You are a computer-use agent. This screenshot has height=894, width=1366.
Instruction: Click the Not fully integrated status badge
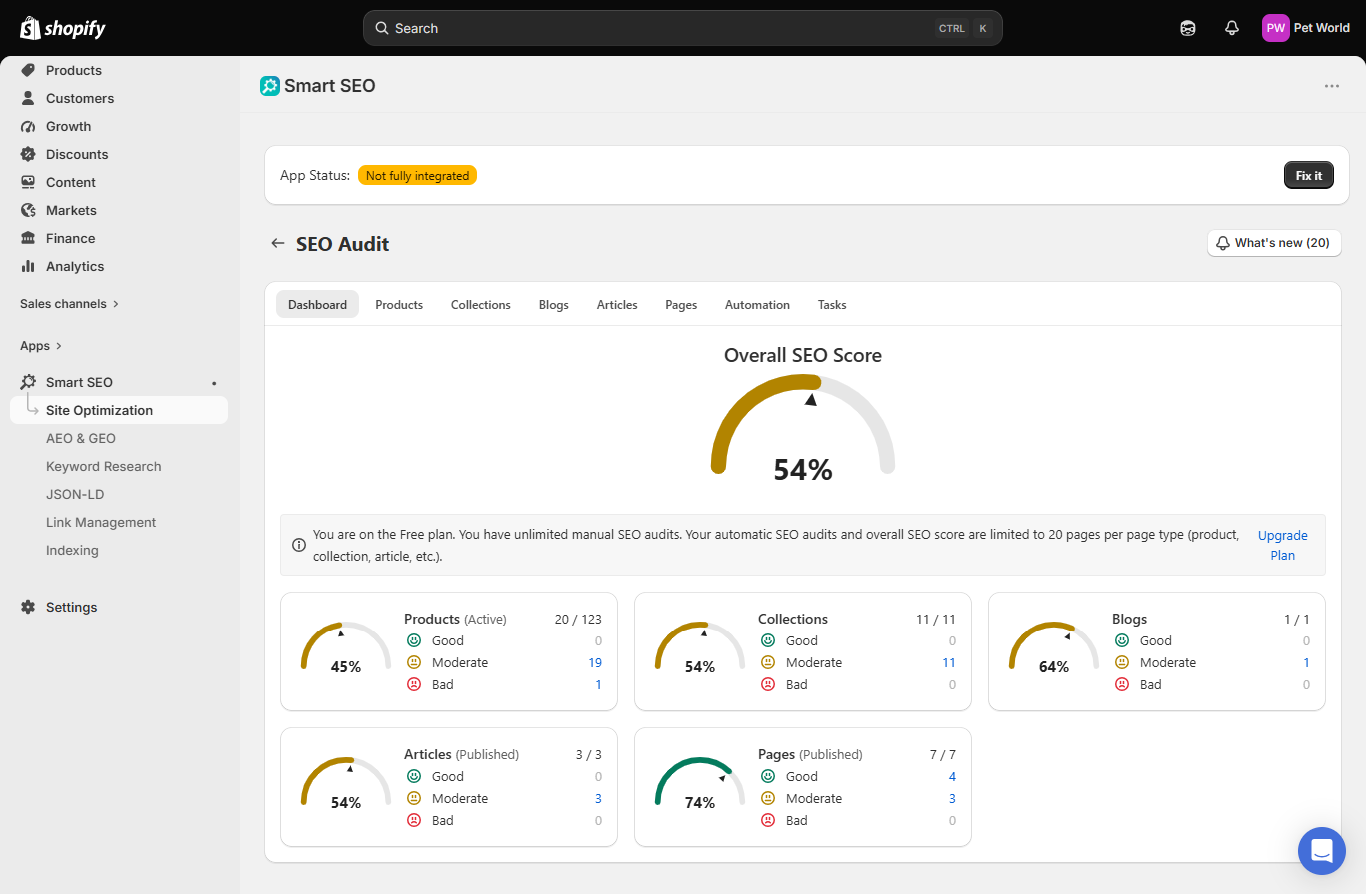pos(417,175)
